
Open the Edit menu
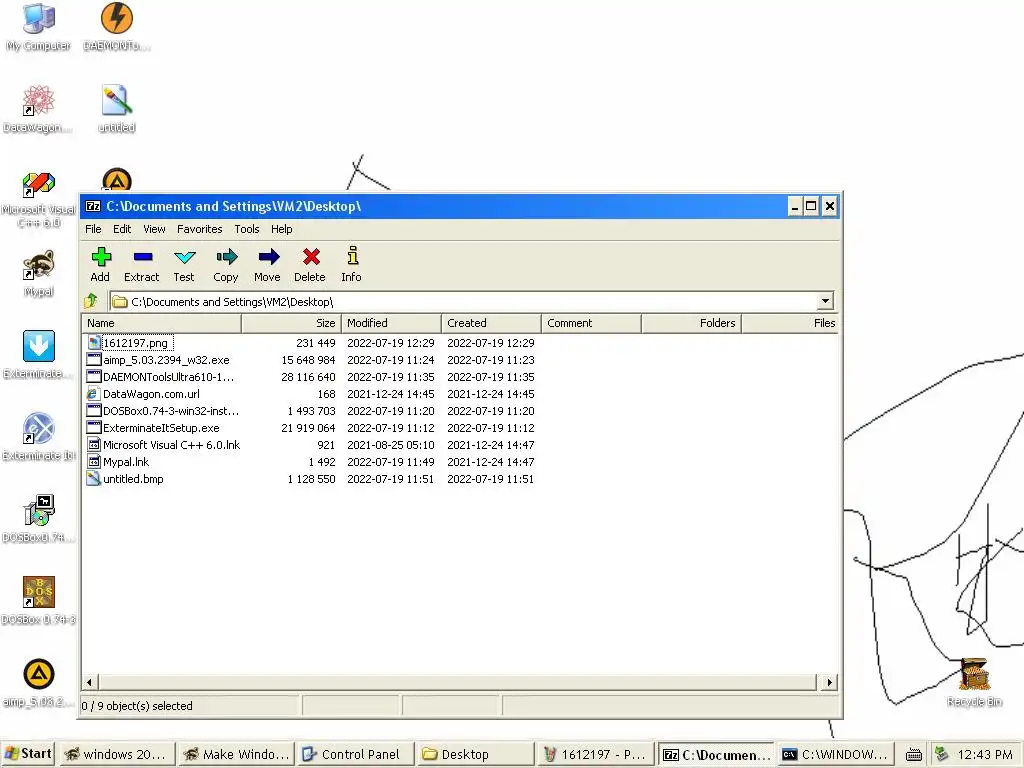click(x=121, y=229)
